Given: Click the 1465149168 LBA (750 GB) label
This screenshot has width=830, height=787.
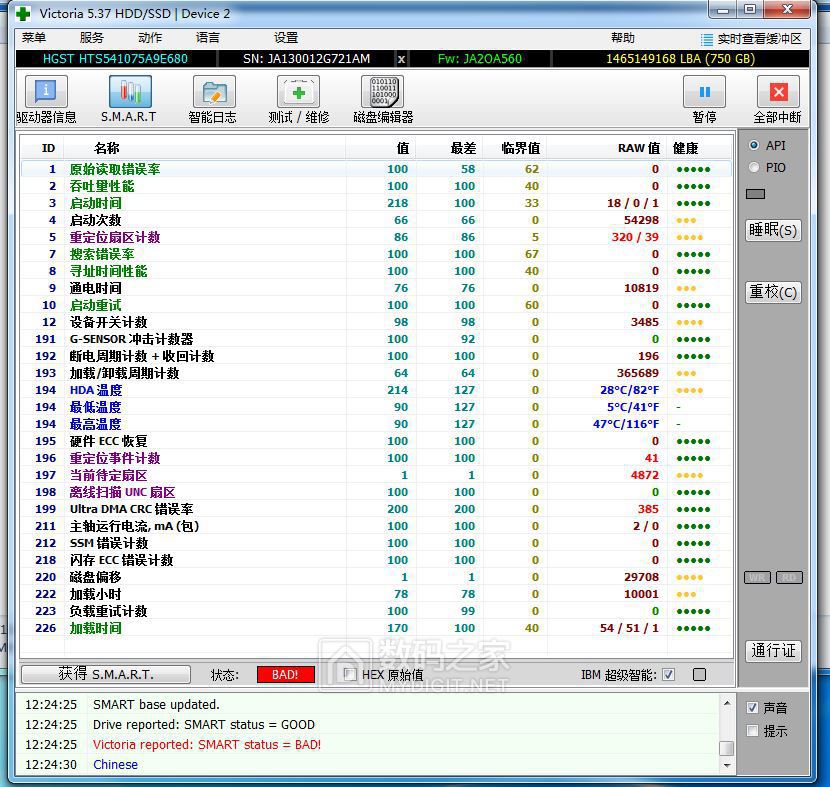Looking at the screenshot, I should click(x=680, y=59).
